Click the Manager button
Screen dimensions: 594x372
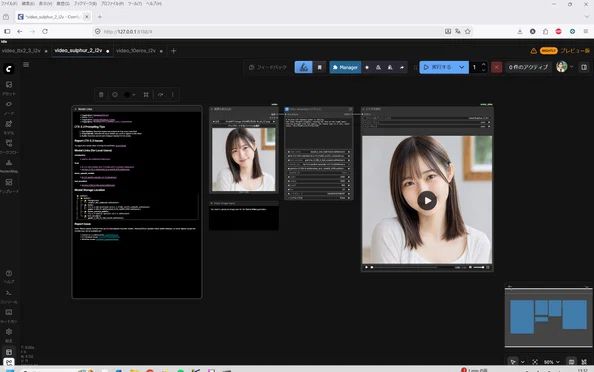point(345,67)
